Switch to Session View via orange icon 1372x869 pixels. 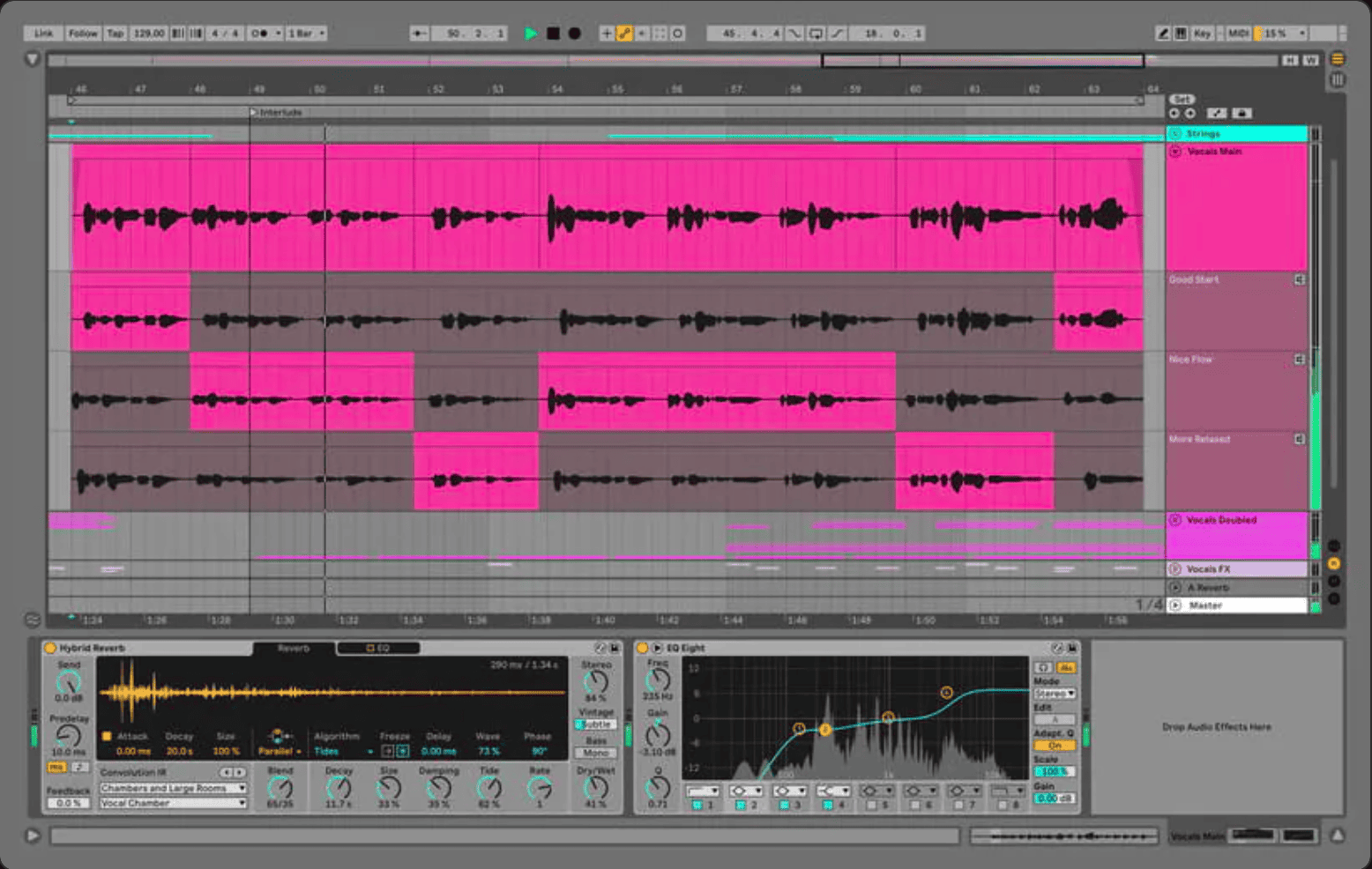[1338, 59]
